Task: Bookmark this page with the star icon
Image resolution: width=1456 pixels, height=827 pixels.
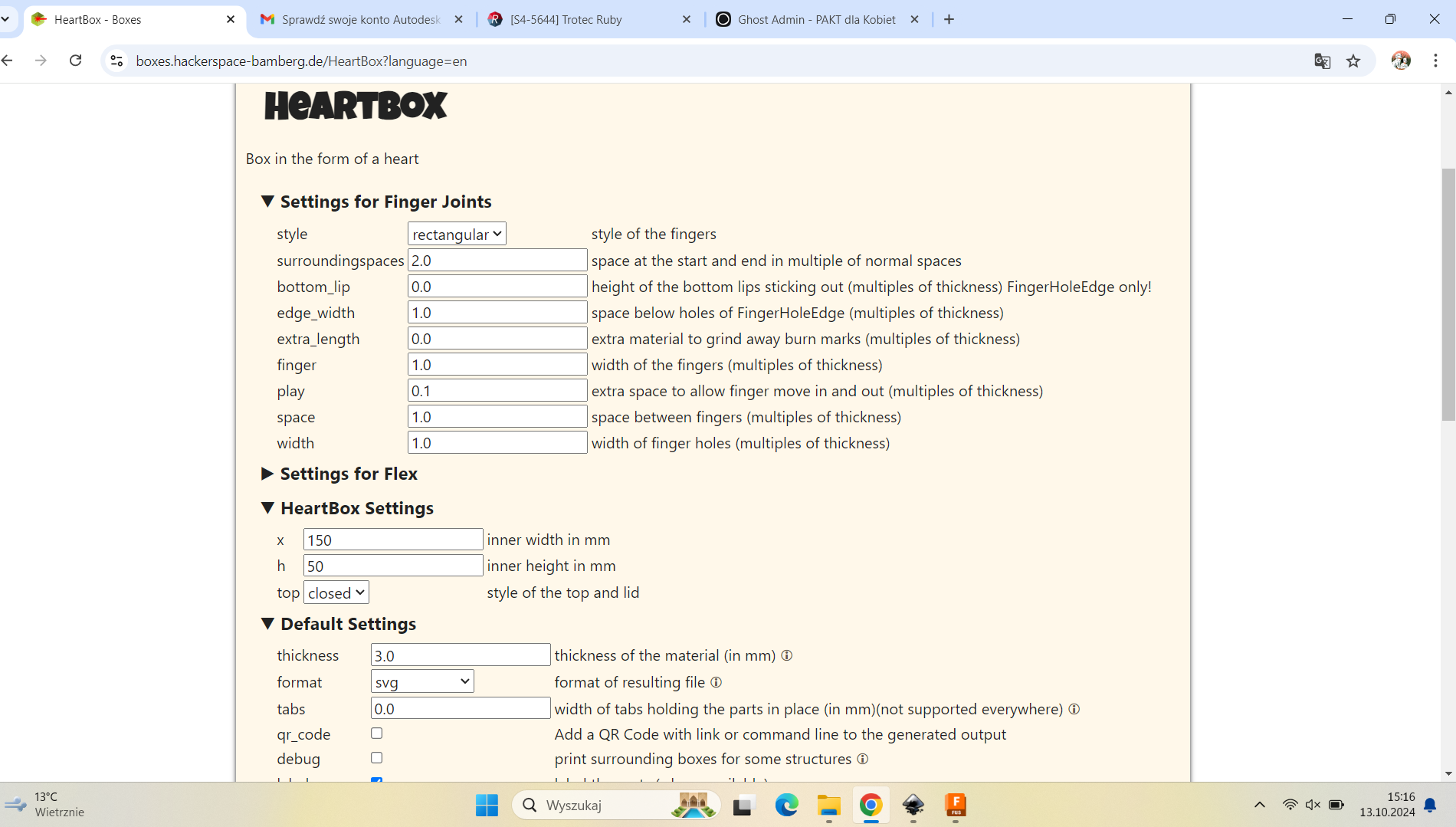Action: [x=1353, y=61]
